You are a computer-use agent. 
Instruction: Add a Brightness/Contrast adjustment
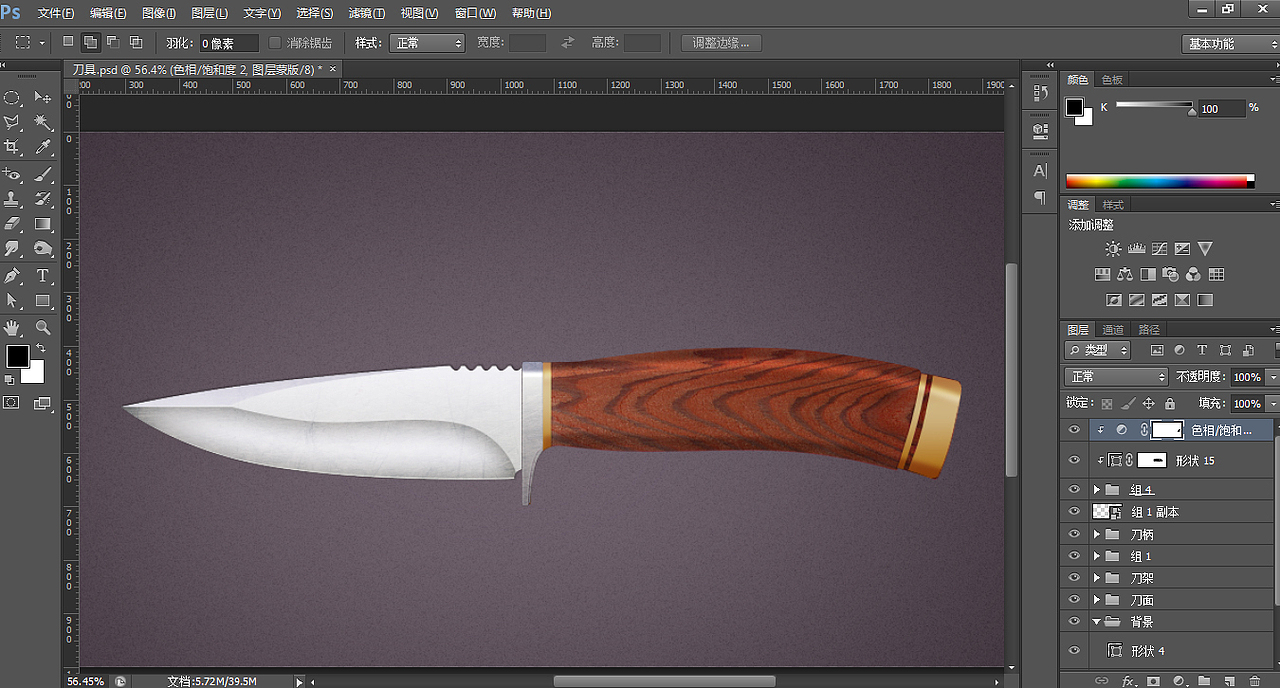point(1113,249)
